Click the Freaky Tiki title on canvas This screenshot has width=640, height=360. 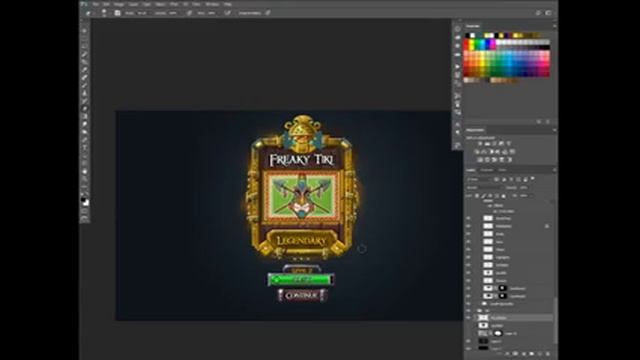coord(302,160)
